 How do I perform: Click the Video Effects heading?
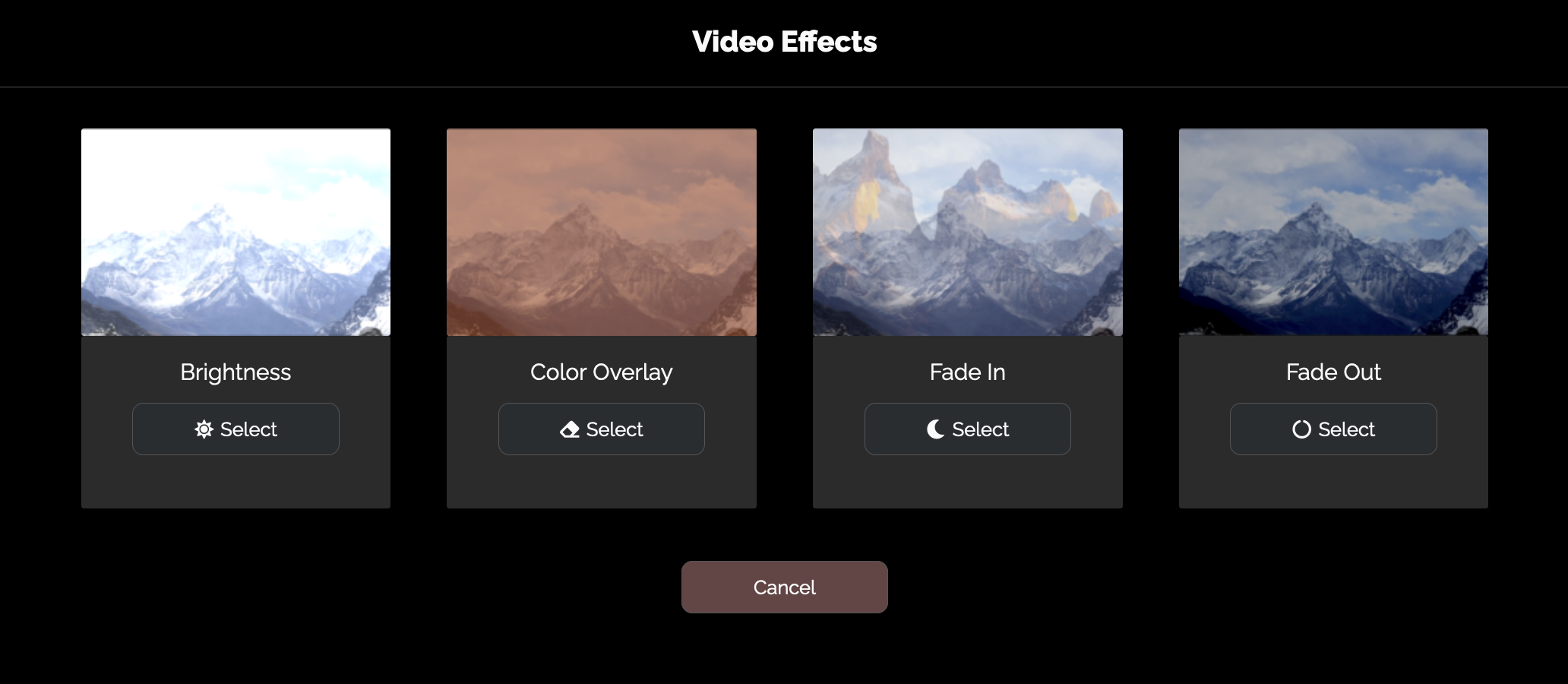tap(785, 42)
